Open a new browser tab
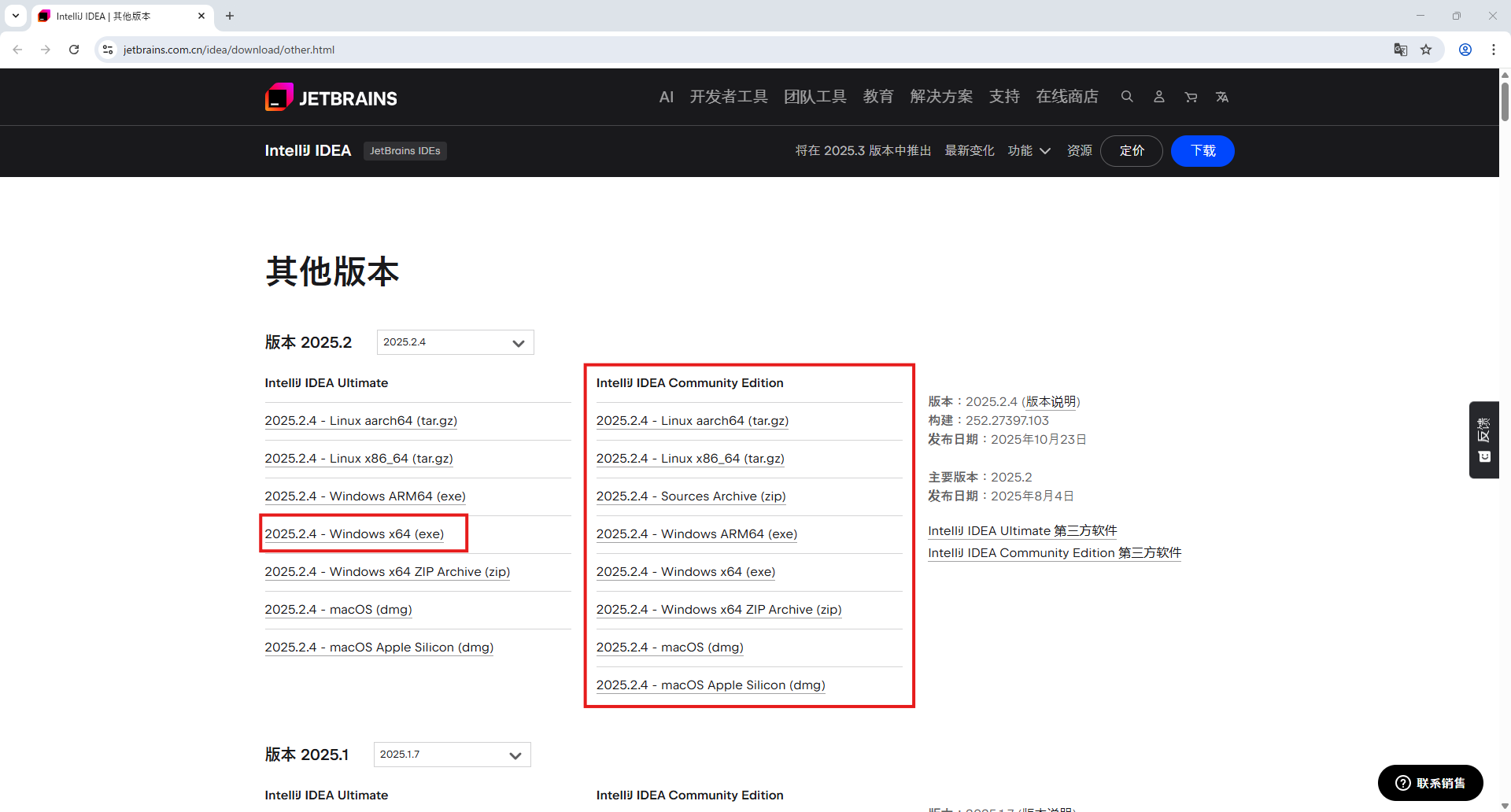Viewport: 1511px width, 812px height. (x=230, y=16)
